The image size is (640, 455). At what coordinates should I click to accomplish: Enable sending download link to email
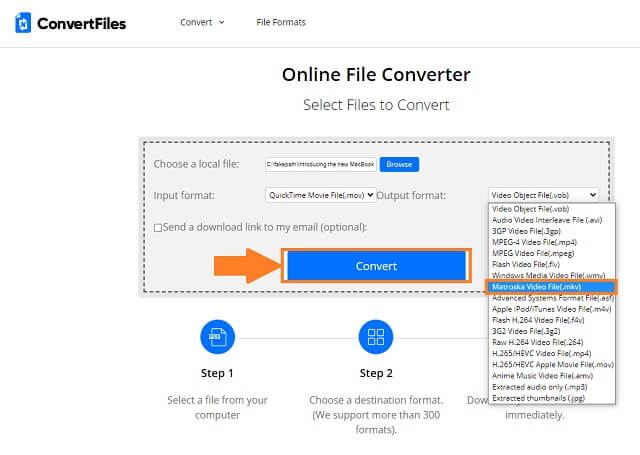point(158,228)
